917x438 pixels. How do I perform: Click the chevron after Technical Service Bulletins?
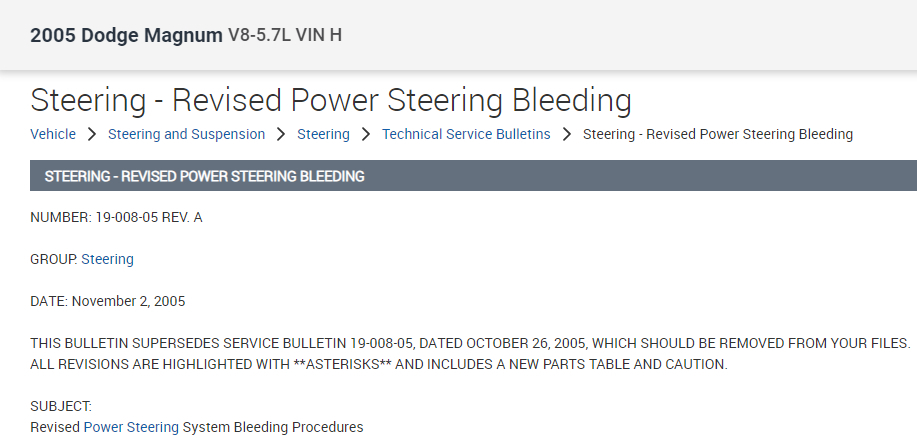[567, 134]
